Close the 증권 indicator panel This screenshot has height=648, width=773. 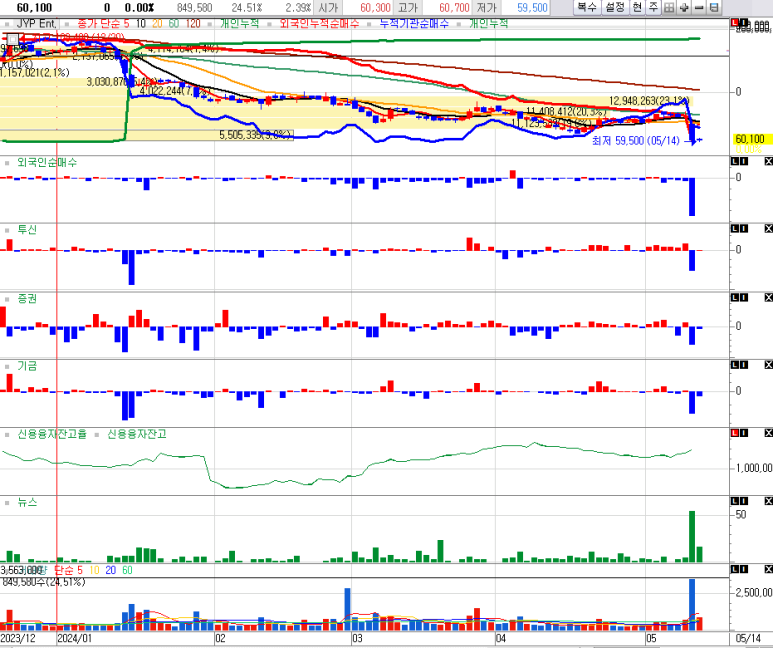[x=768, y=297]
